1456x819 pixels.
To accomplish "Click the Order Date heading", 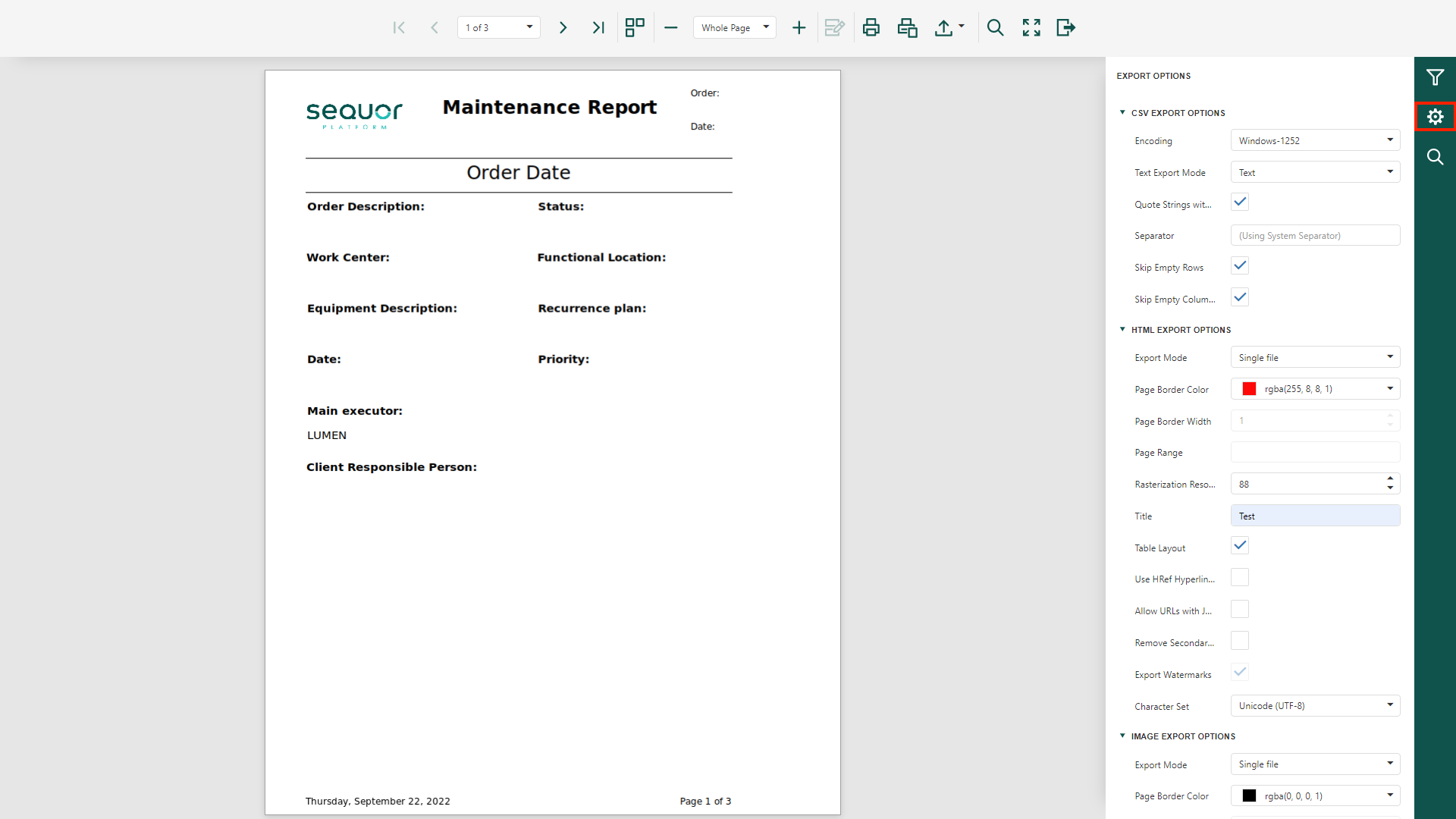I will pyautogui.click(x=519, y=173).
